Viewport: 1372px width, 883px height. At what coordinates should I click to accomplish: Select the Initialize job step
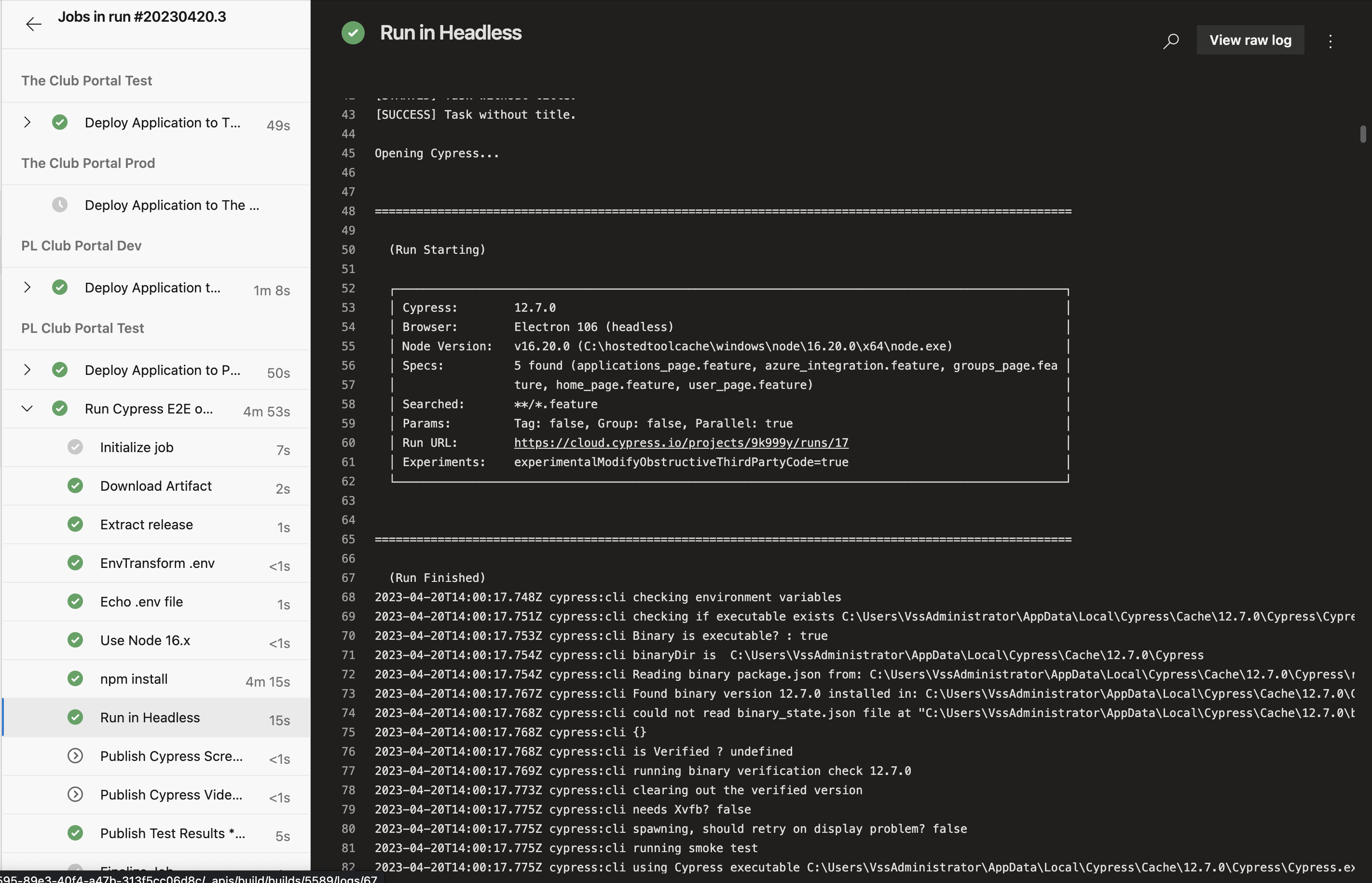tap(136, 447)
